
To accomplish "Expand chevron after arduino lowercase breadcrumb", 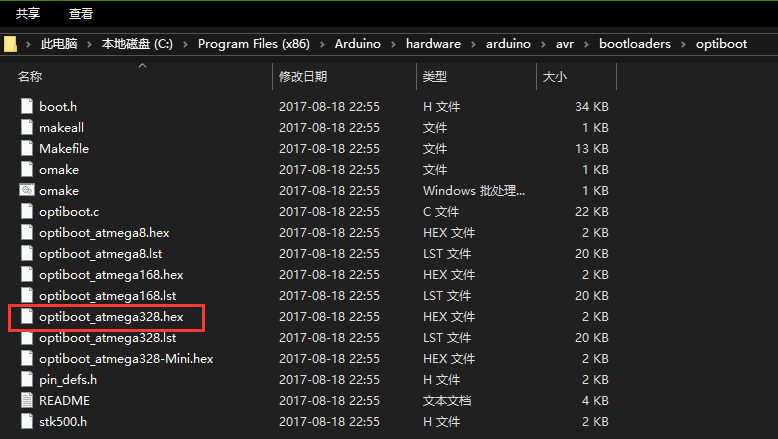I will (543, 44).
